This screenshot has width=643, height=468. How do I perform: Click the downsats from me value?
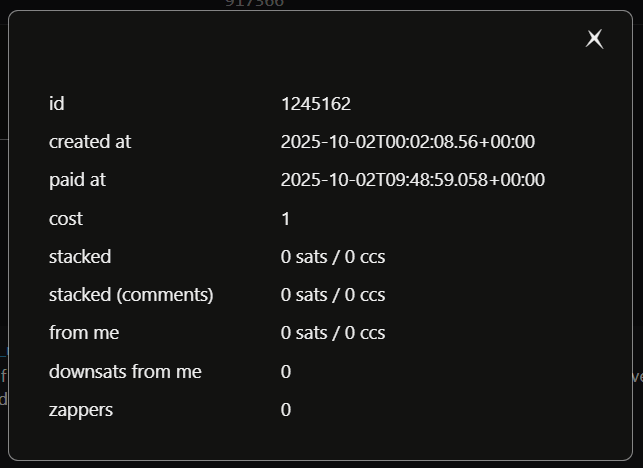[x=286, y=372]
